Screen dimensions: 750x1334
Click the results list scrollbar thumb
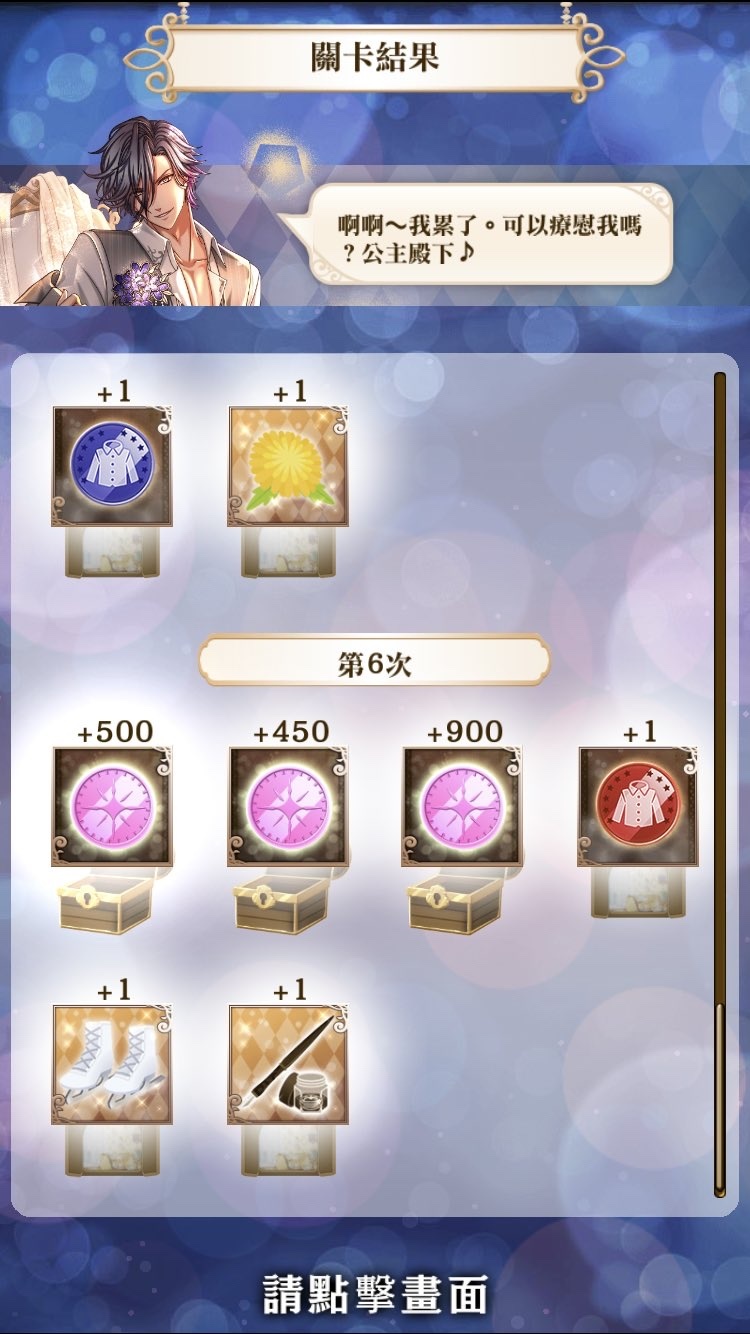(719, 1098)
